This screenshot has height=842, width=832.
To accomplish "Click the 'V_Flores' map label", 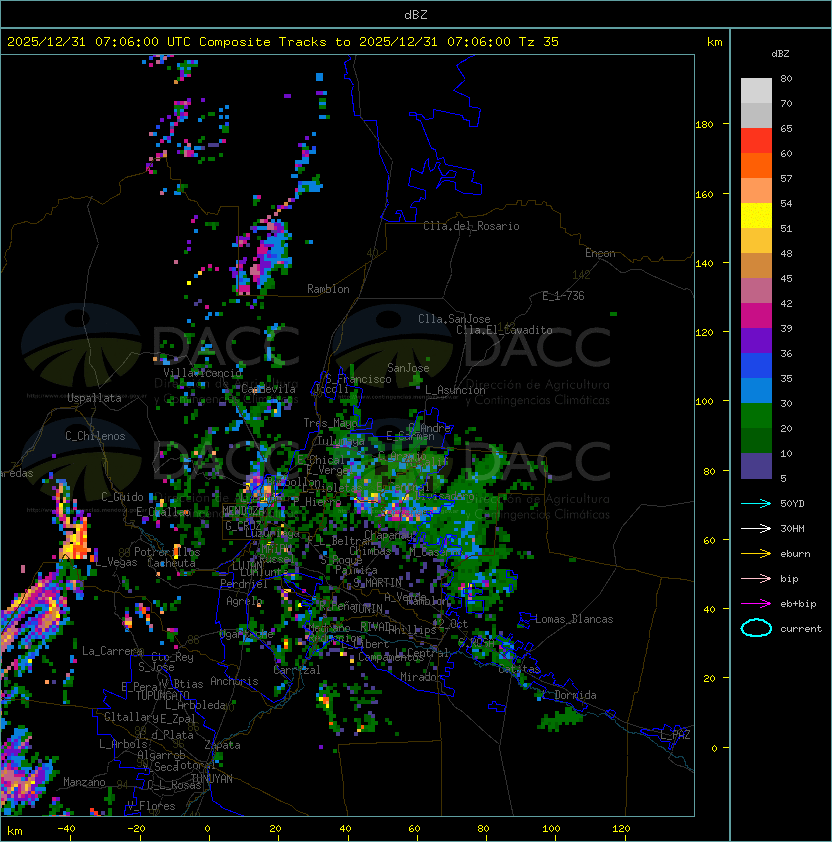I will coord(151,806).
